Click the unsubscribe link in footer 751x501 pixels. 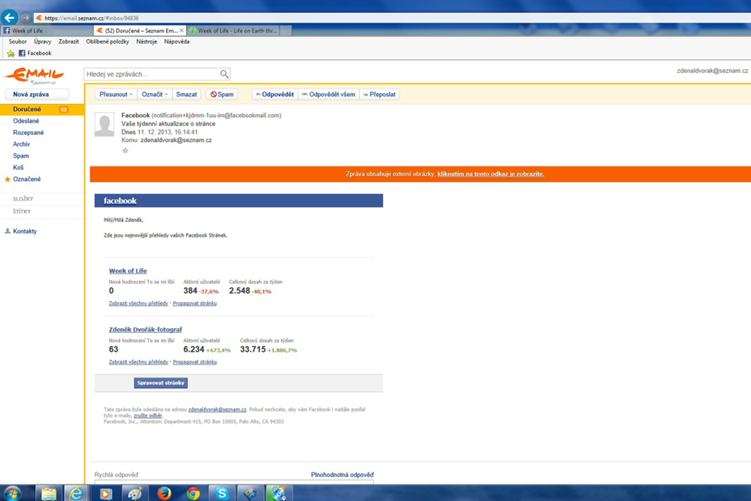(x=148, y=416)
